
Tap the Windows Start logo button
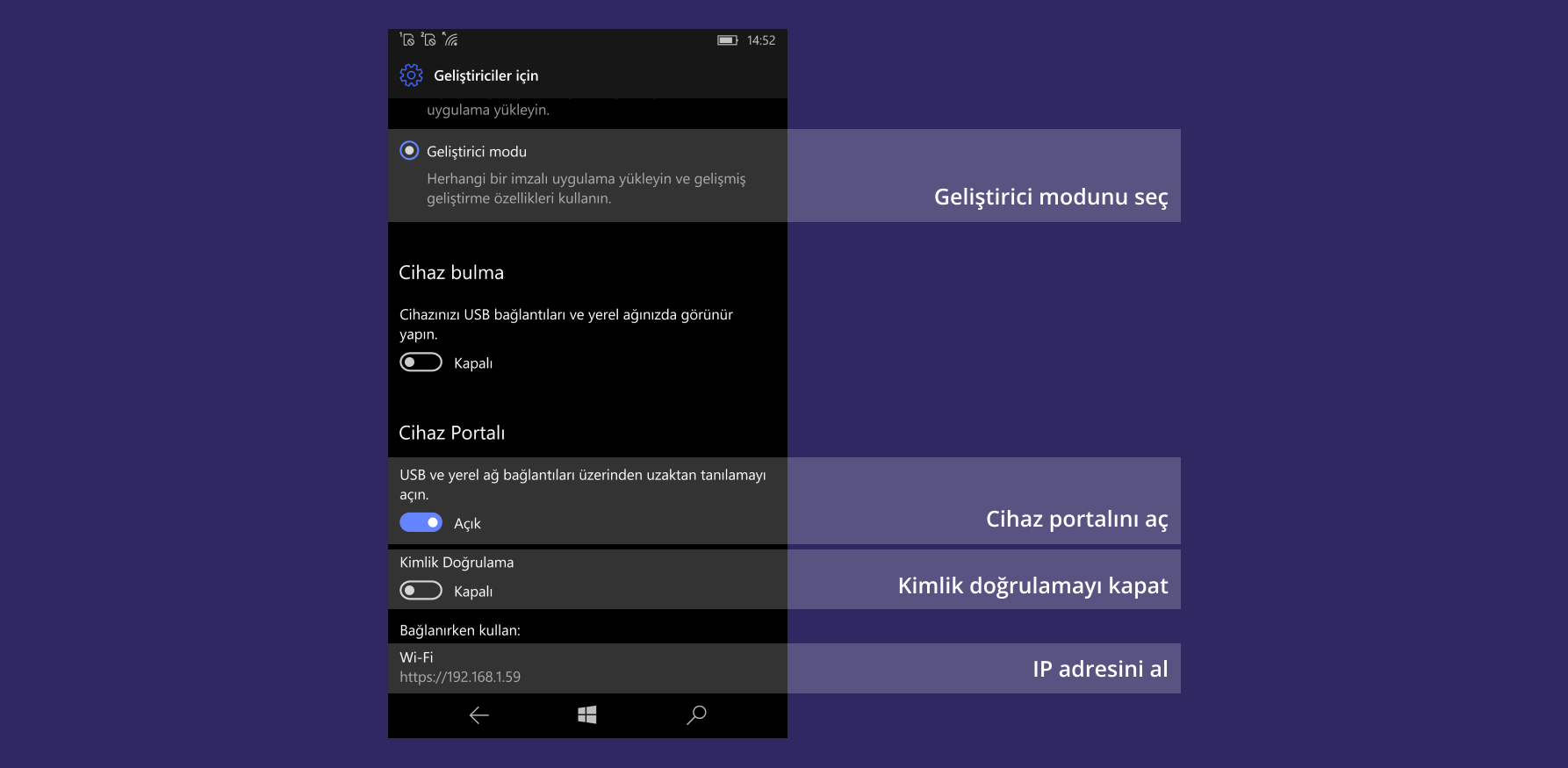point(587,715)
